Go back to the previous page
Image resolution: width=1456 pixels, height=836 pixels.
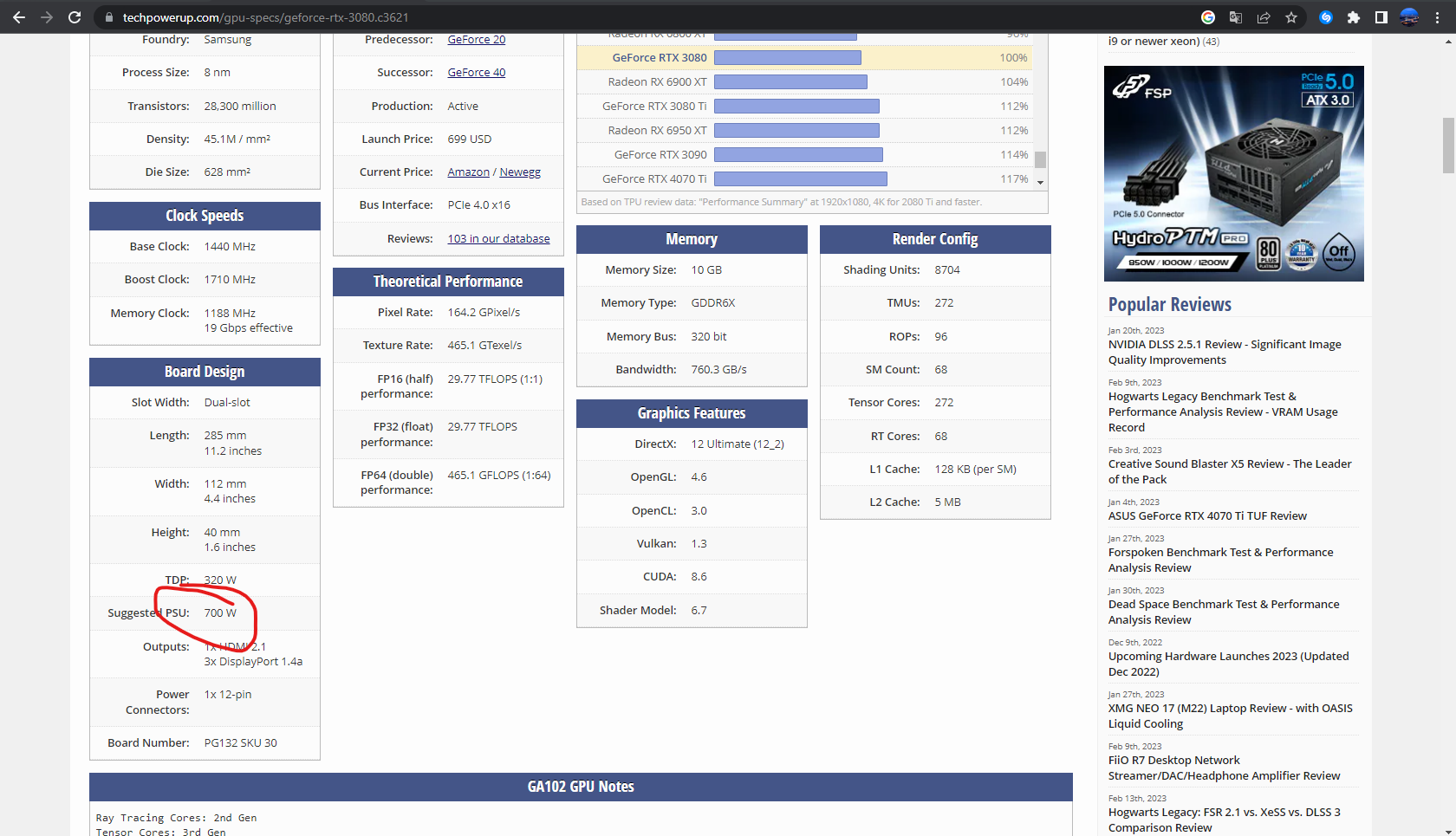pyautogui.click(x=19, y=17)
